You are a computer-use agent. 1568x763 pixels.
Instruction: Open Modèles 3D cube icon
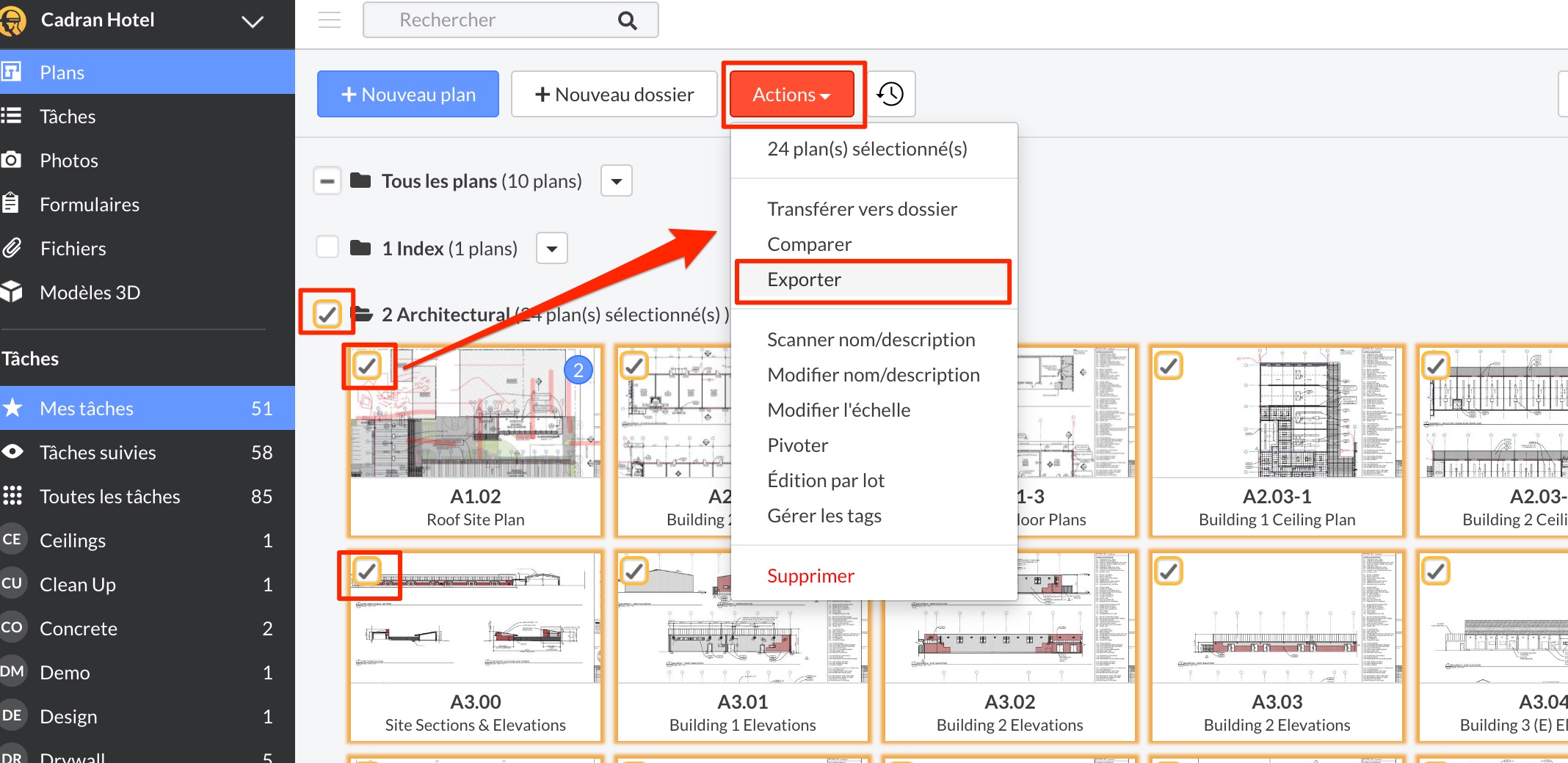click(x=12, y=292)
